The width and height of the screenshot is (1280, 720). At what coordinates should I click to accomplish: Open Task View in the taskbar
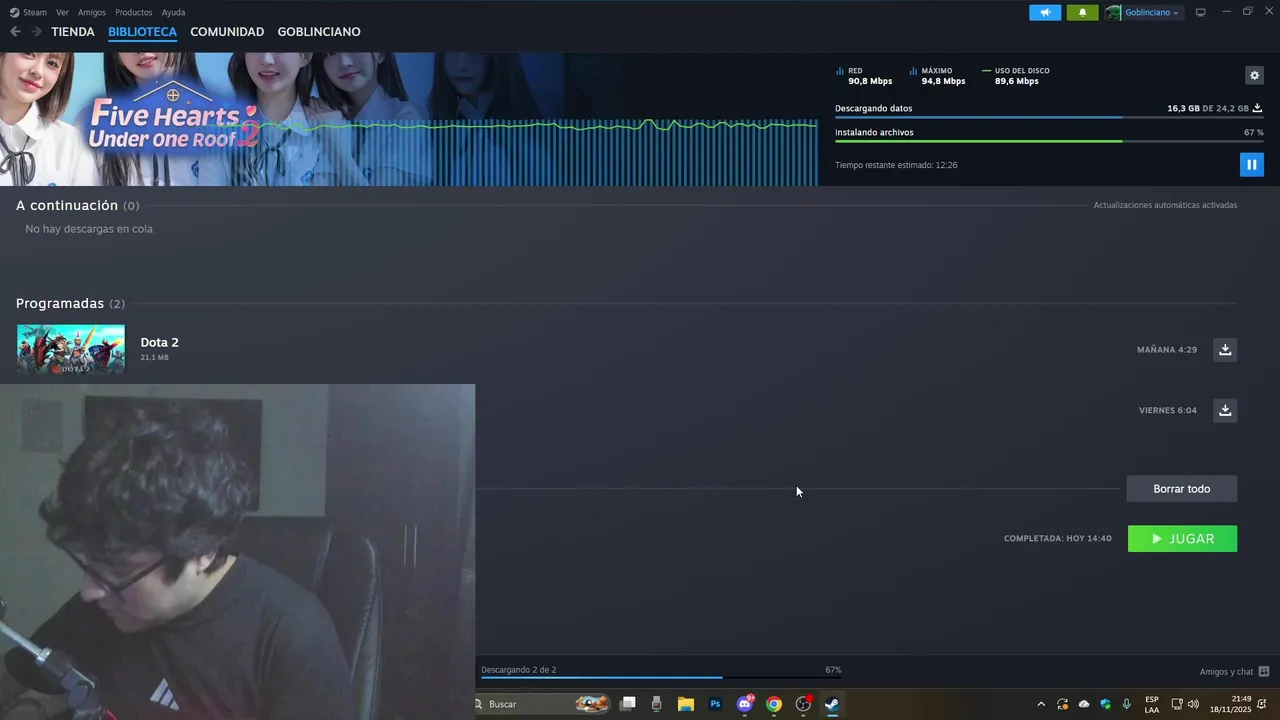628,704
